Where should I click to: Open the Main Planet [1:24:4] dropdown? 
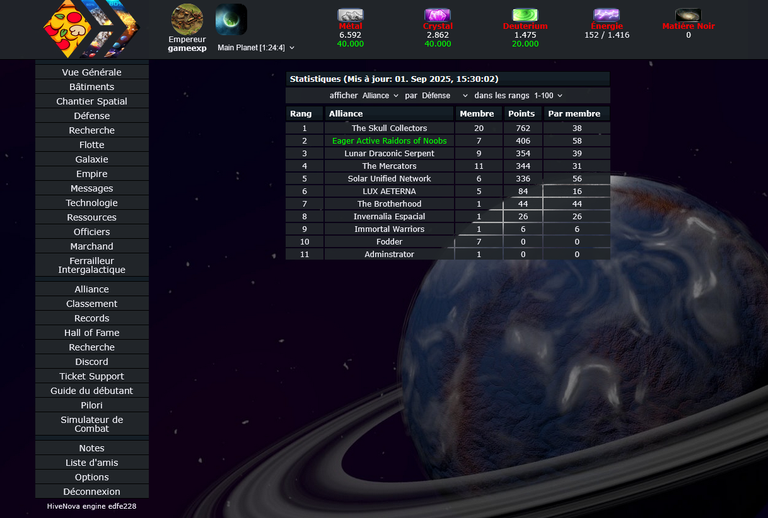(256, 47)
